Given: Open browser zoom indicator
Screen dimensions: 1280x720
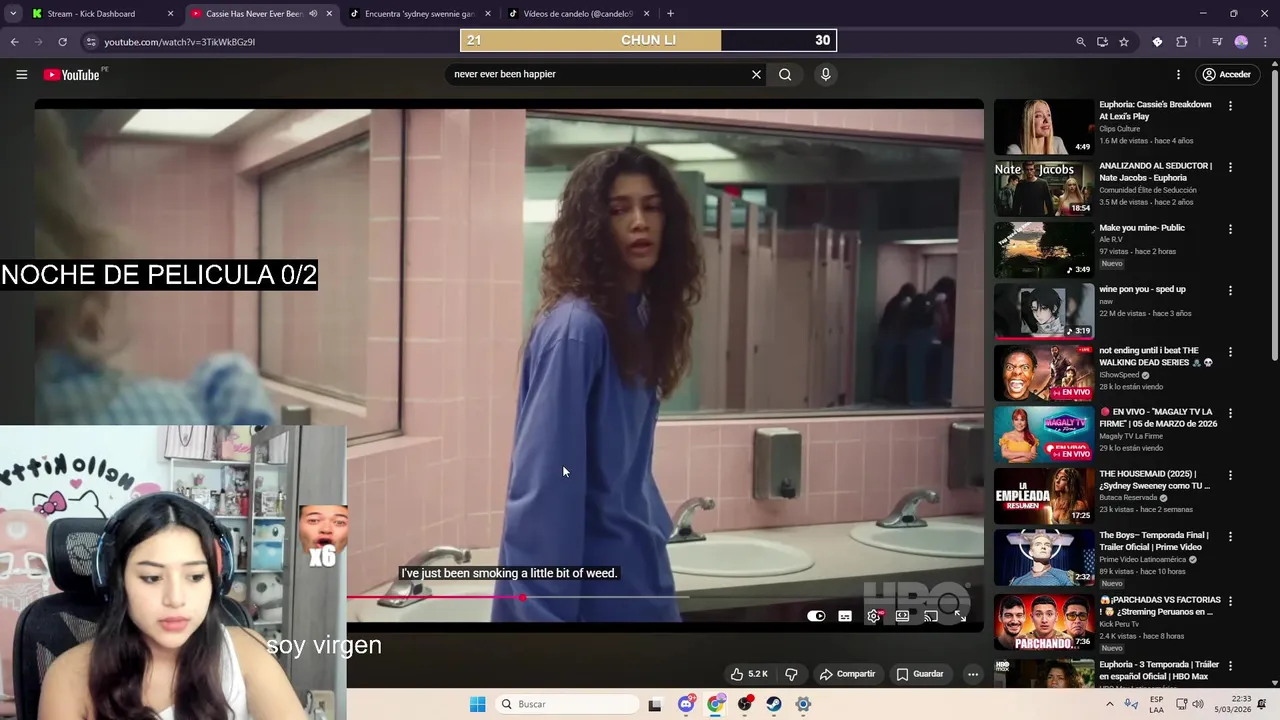Looking at the screenshot, I should coord(1081,41).
